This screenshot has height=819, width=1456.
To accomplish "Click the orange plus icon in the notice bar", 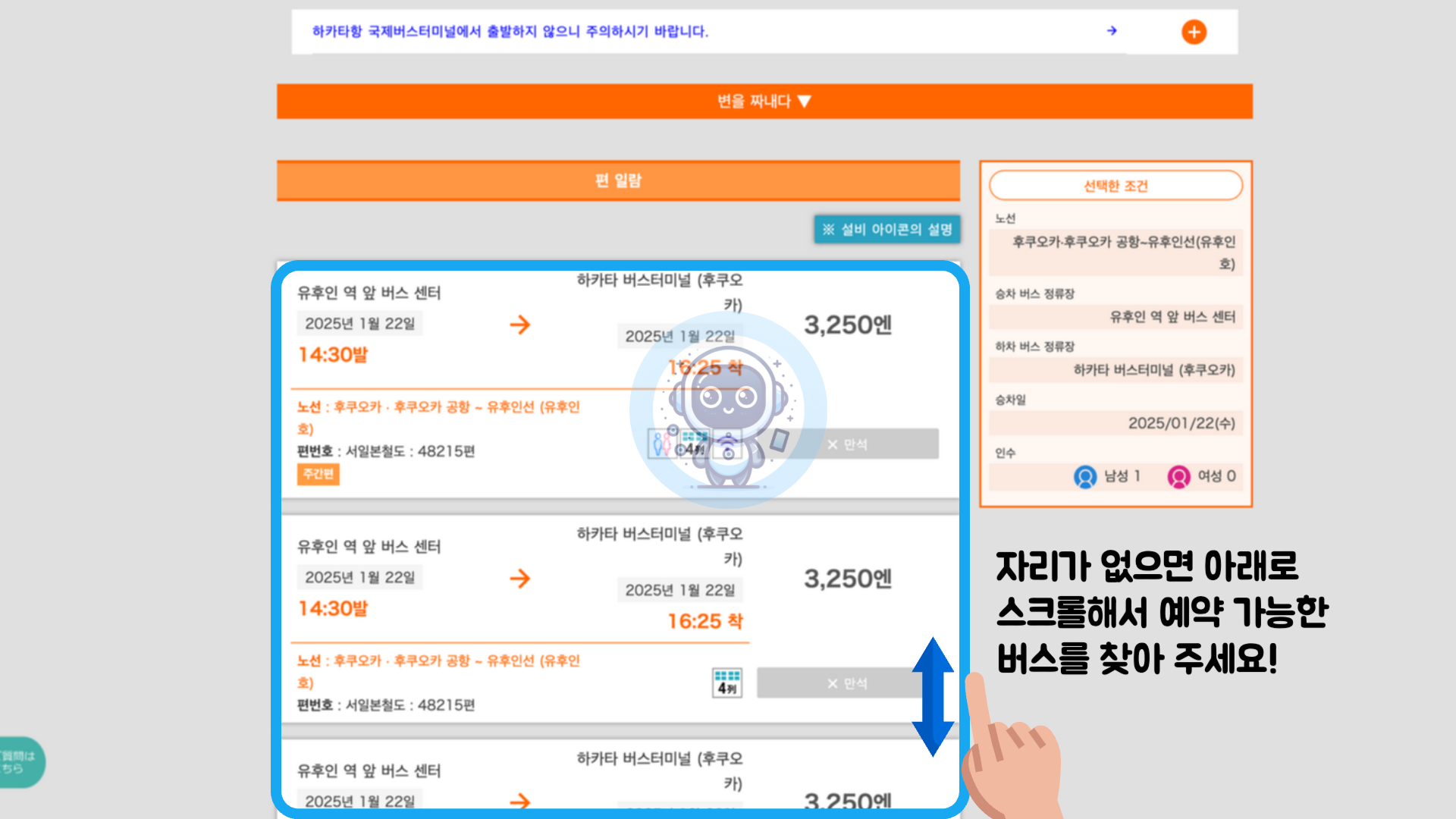I will tap(1194, 32).
